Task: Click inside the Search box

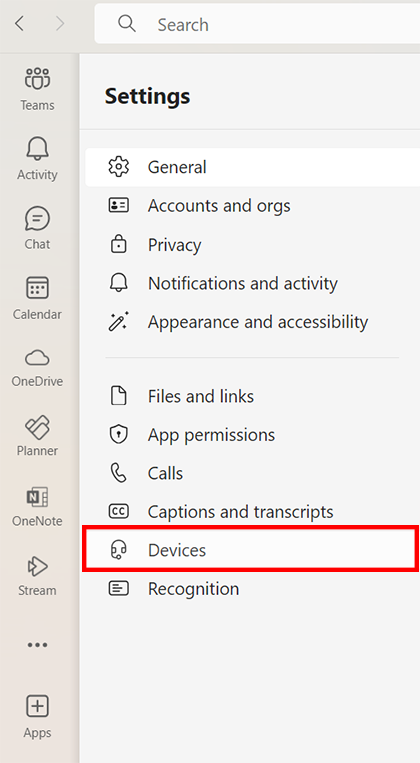Action: tap(257, 24)
